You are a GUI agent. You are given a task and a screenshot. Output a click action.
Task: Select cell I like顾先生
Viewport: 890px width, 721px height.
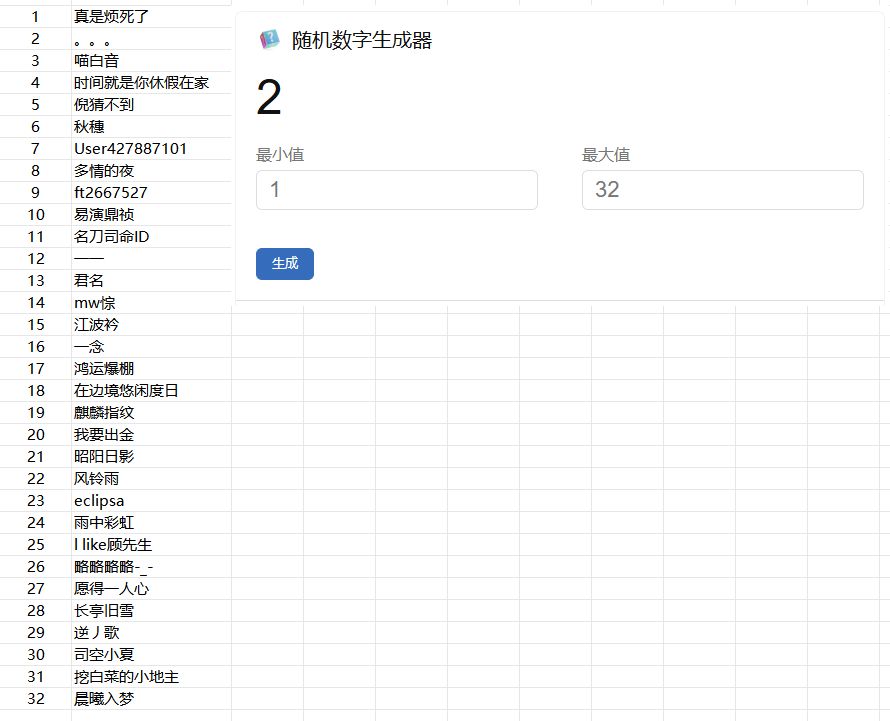152,544
